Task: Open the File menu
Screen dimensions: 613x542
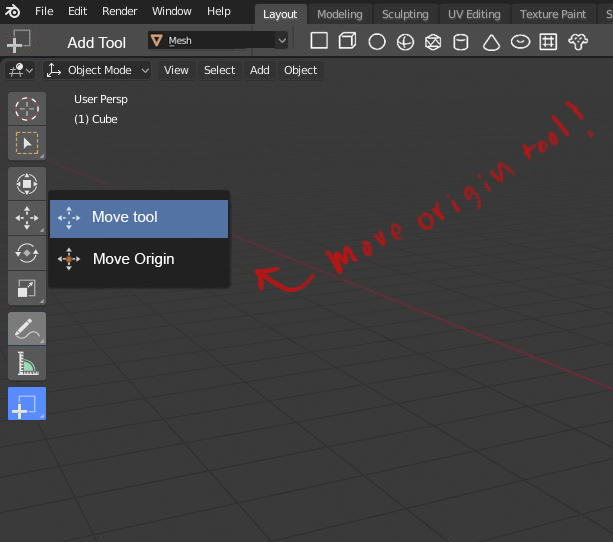Action: click(x=44, y=11)
